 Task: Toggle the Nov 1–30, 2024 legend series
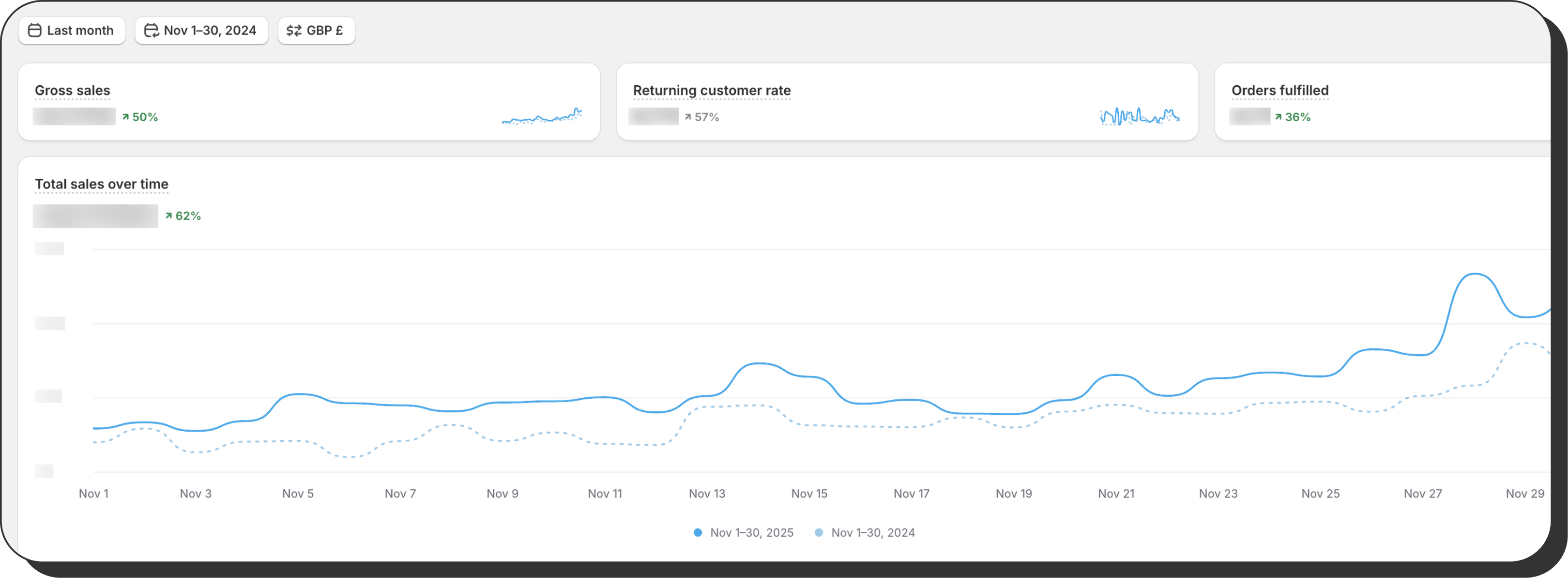pyautogui.click(x=872, y=532)
